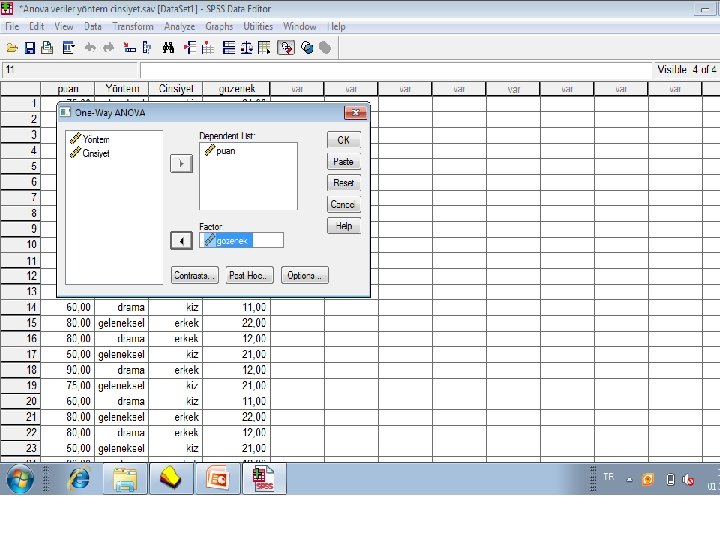Open file using the folder toolbar icon
The height and width of the screenshot is (540, 720).
tap(11, 48)
